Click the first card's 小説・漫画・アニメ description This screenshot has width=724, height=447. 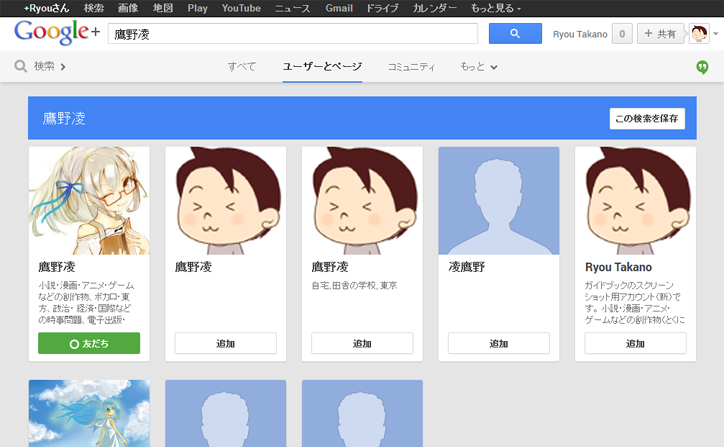(x=86, y=302)
